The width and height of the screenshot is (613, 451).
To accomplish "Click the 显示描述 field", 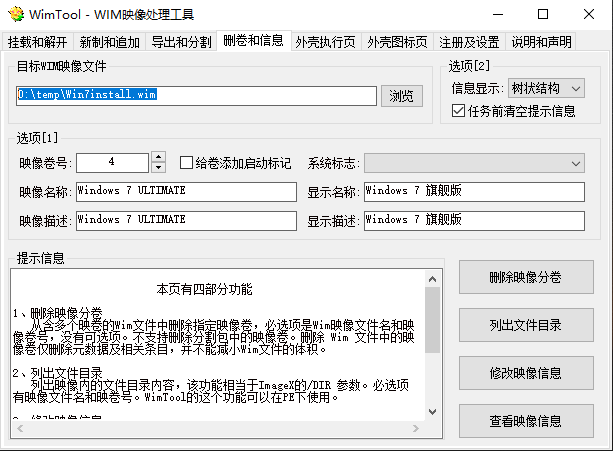I will 474,221.
